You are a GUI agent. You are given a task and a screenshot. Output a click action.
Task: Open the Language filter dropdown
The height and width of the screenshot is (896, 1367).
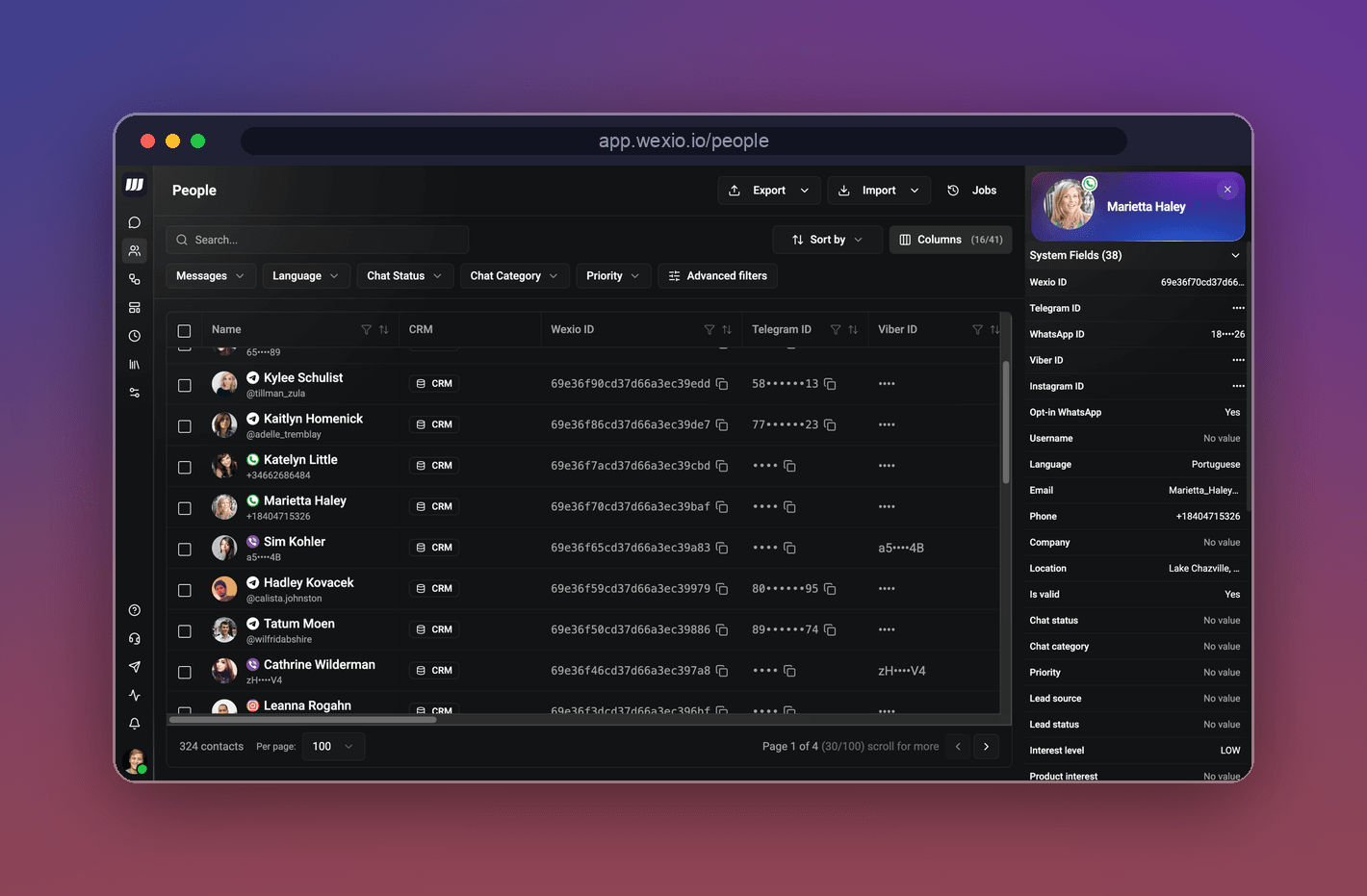pyautogui.click(x=306, y=276)
